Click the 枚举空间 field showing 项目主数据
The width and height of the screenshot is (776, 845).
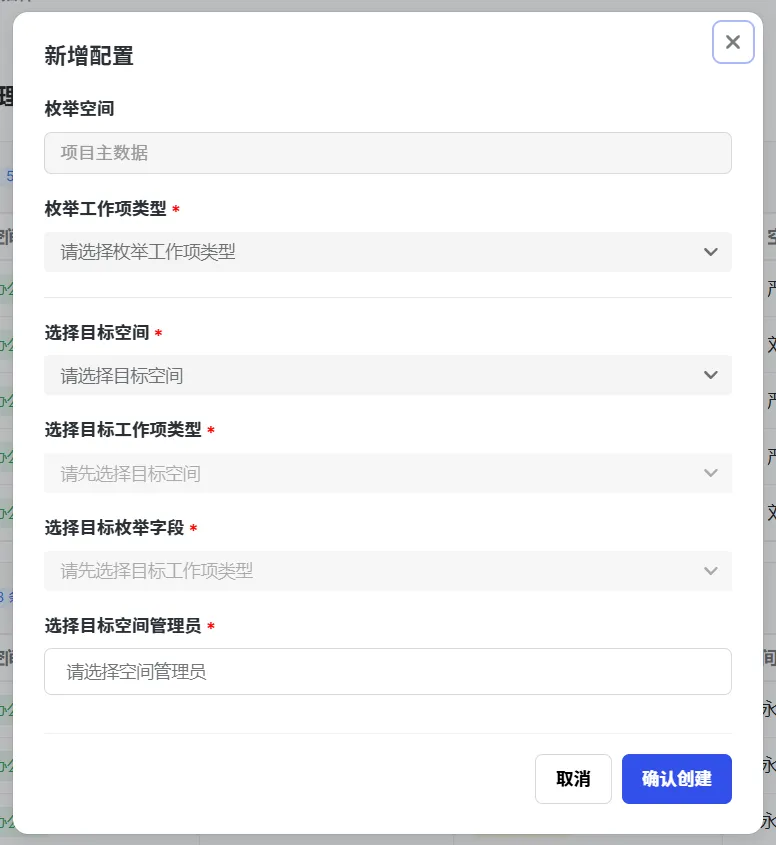(x=387, y=153)
